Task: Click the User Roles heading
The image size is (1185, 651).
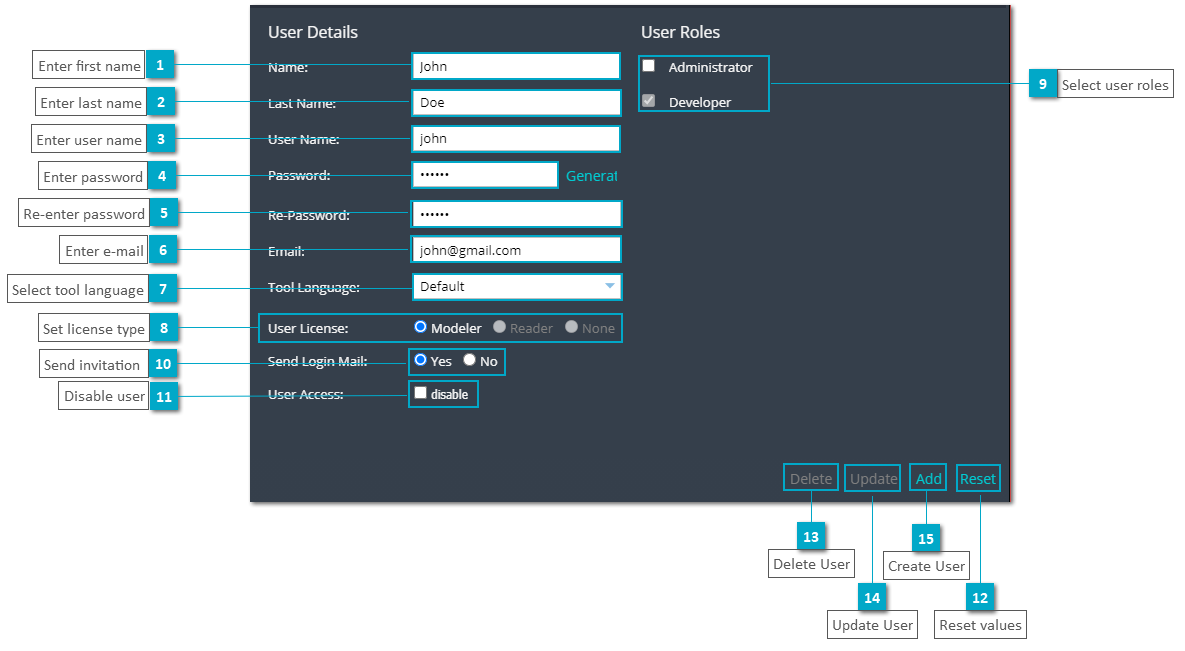Action: [680, 33]
